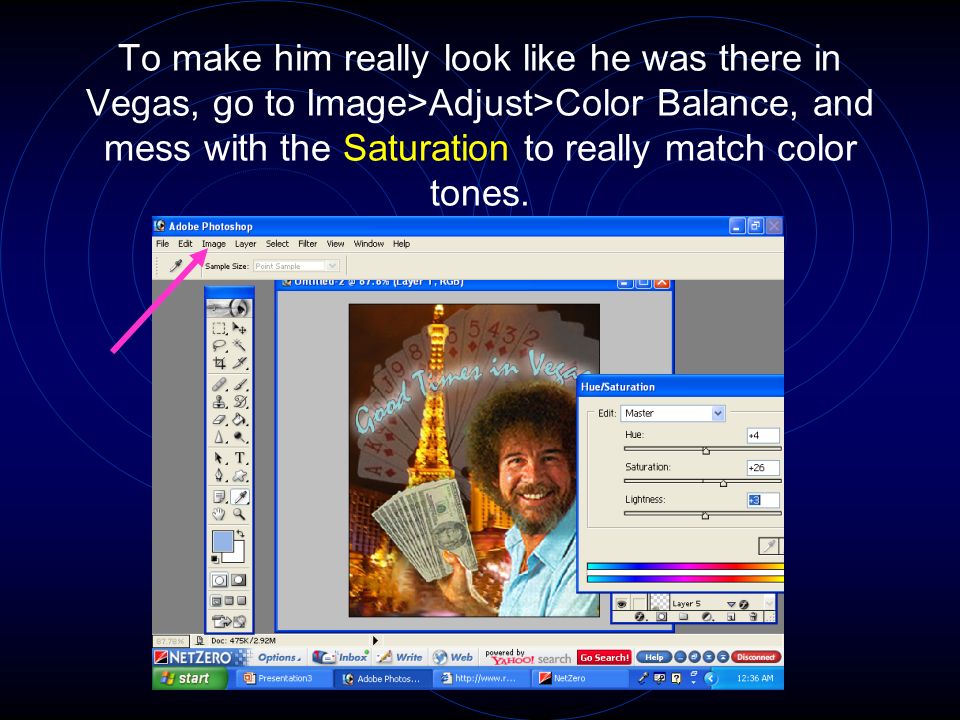Reset default foreground and background colors
This screenshot has width=960, height=720.
click(x=215, y=559)
